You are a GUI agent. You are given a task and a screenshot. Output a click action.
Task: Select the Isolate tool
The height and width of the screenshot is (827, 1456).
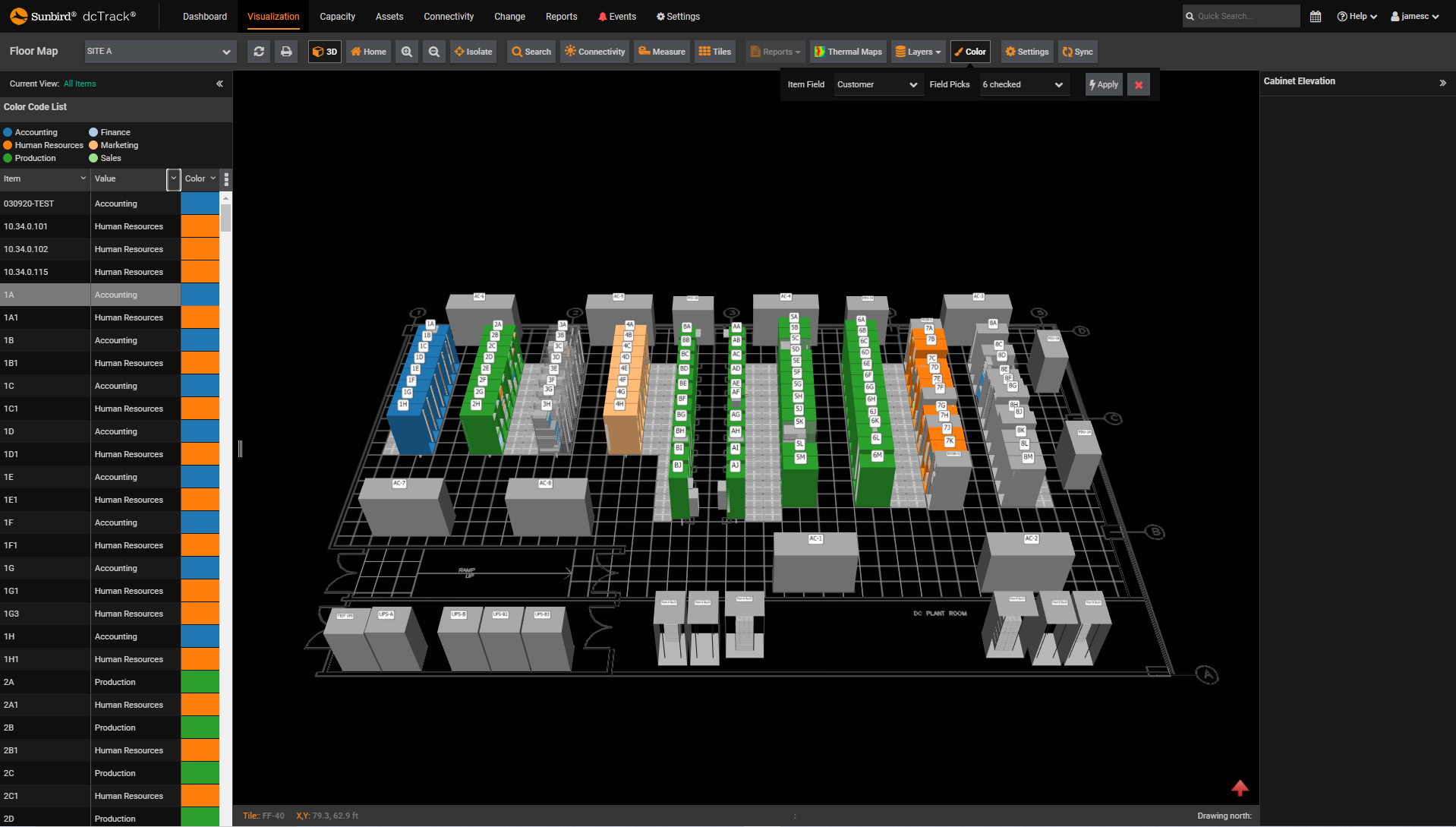(473, 52)
